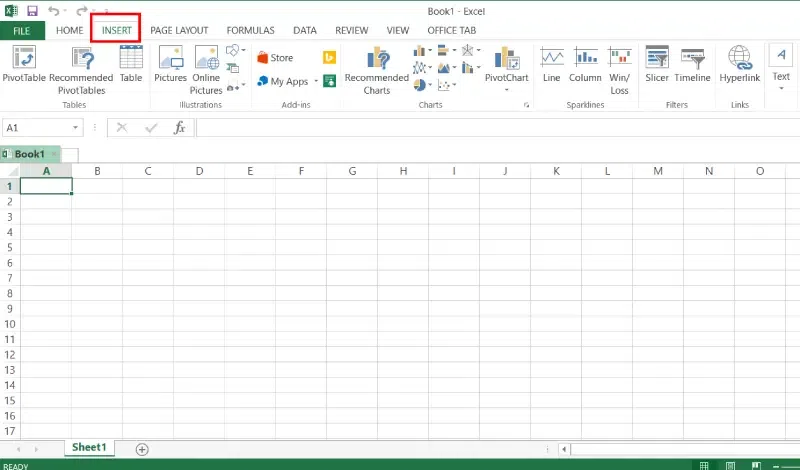Viewport: 800px width, 470px height.
Task: Open the Charts dialog launcher
Action: click(x=526, y=105)
